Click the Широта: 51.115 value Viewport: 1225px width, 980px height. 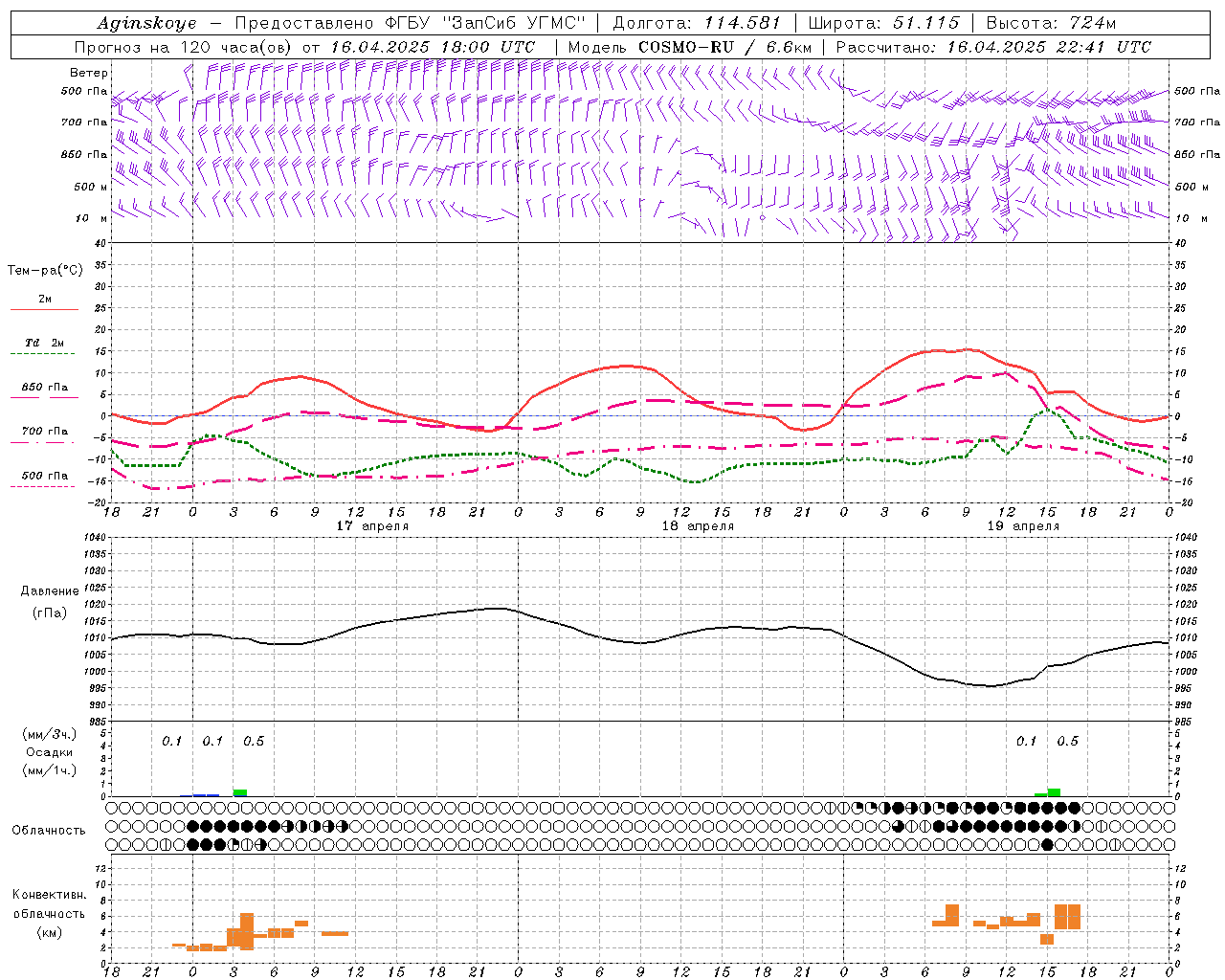click(x=883, y=23)
